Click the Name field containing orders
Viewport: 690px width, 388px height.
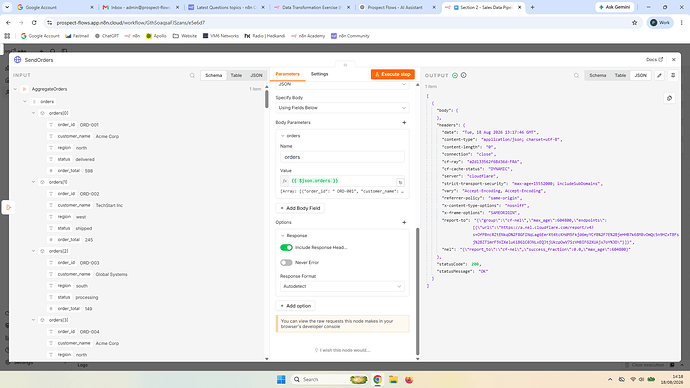pos(342,157)
